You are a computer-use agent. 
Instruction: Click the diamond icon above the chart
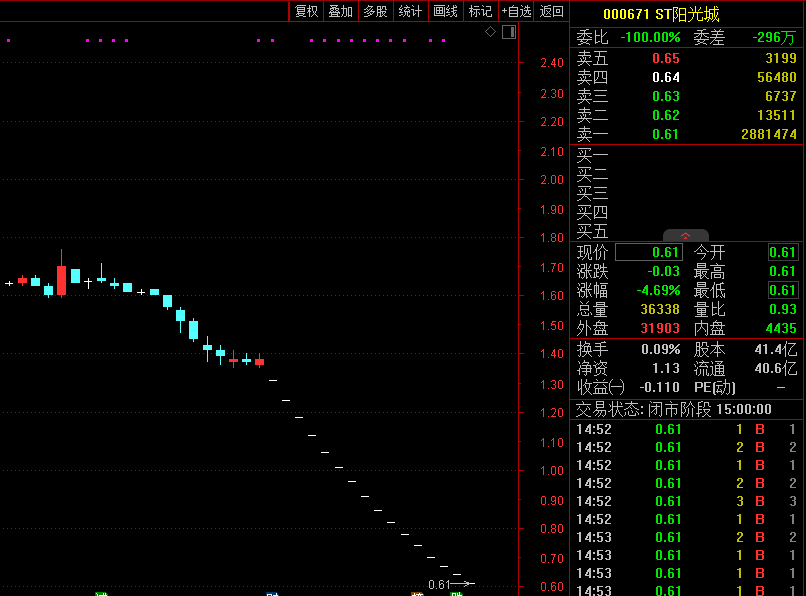(490, 32)
